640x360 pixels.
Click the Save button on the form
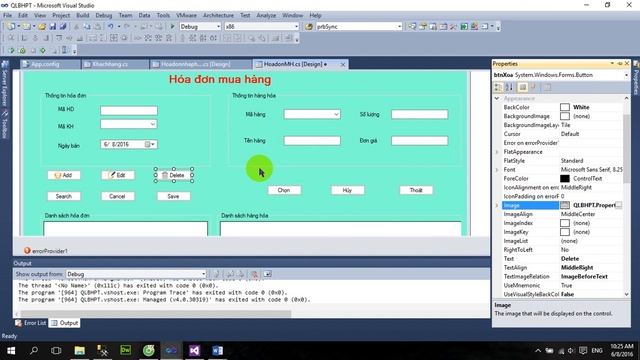click(173, 196)
